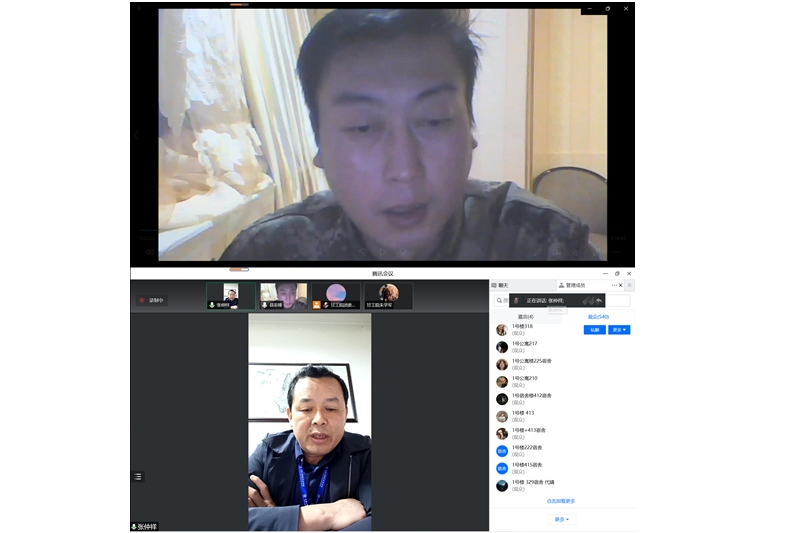Click the 点击加载更多 load more link
This screenshot has height=533, width=800.
click(x=560, y=500)
